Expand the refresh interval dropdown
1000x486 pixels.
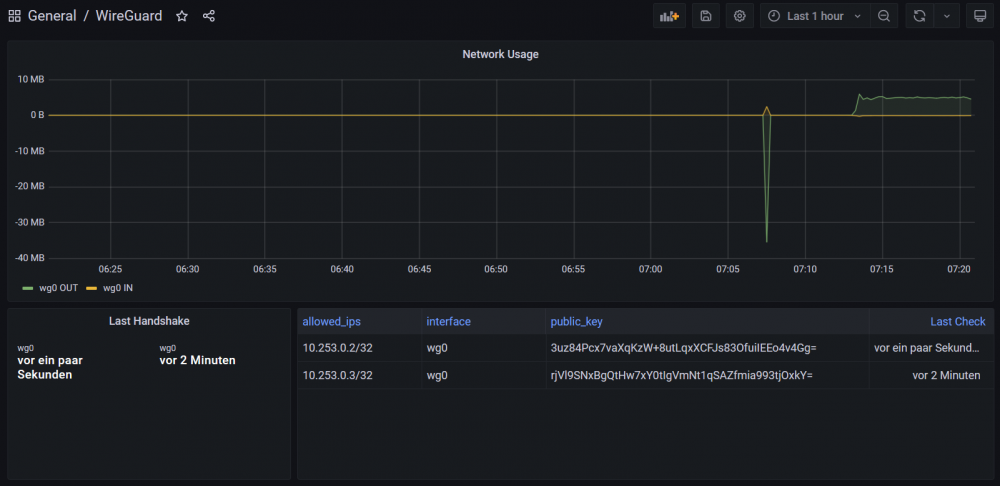point(947,16)
